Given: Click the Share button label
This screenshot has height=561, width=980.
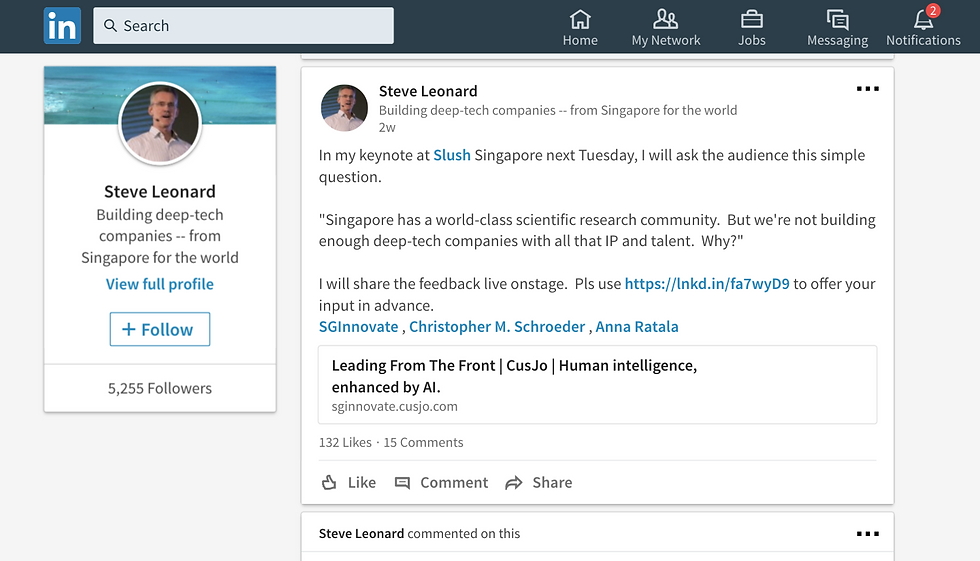Looking at the screenshot, I should point(552,482).
